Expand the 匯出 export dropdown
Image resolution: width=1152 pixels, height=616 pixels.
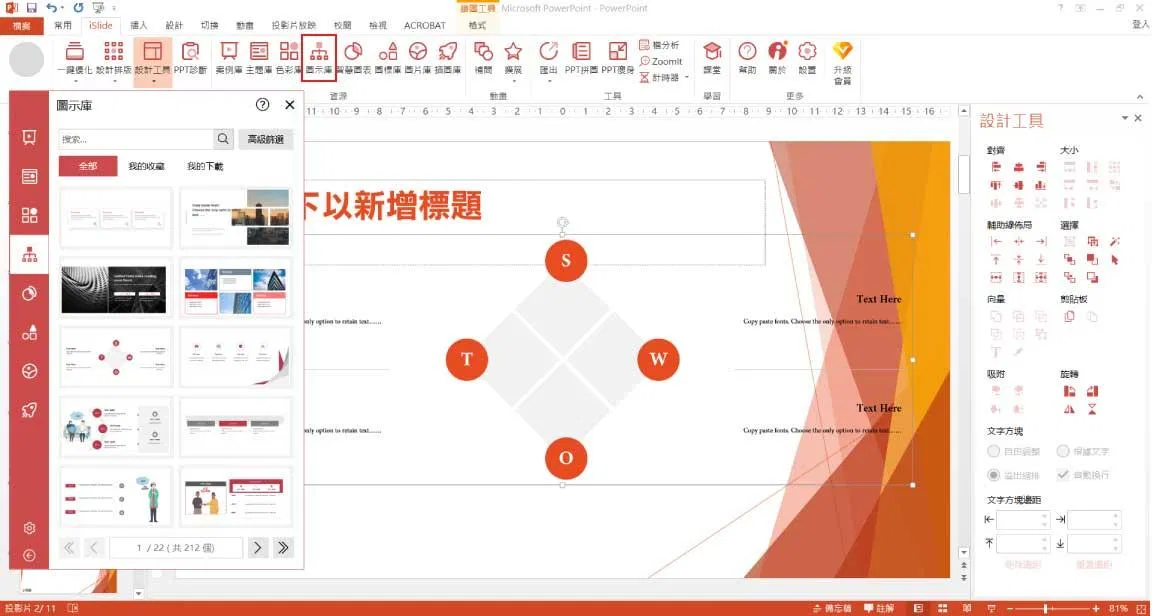pyautogui.click(x=549, y=81)
